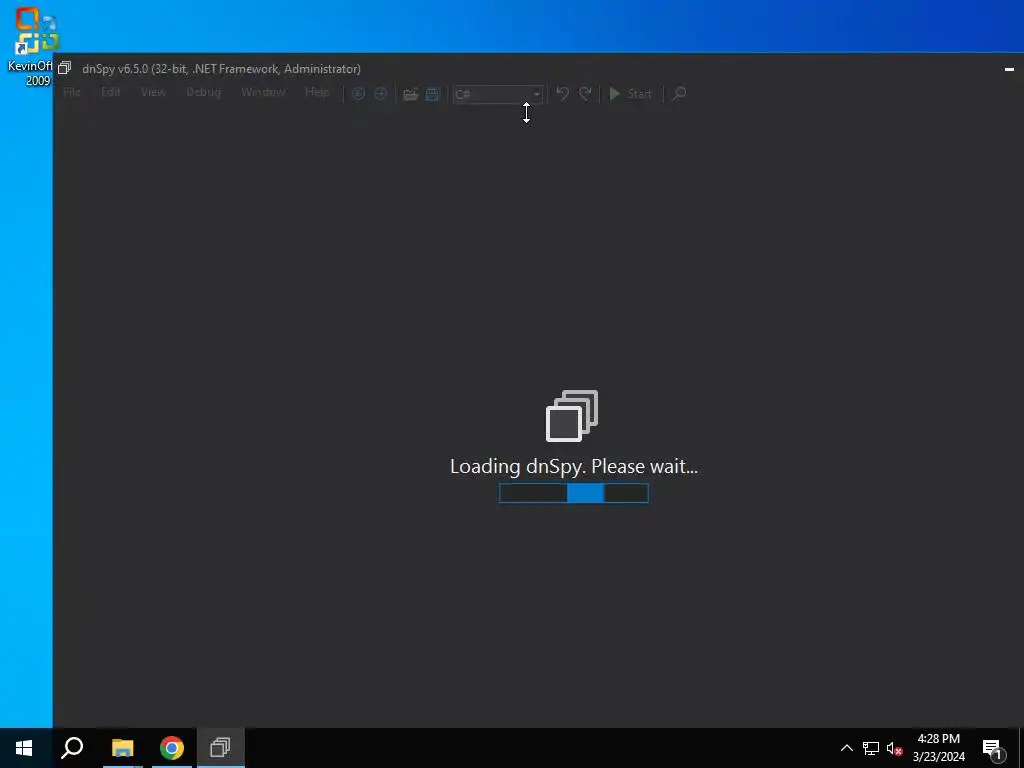Click the dnSpy window title icon
The width and height of the screenshot is (1024, 768).
coord(64,68)
